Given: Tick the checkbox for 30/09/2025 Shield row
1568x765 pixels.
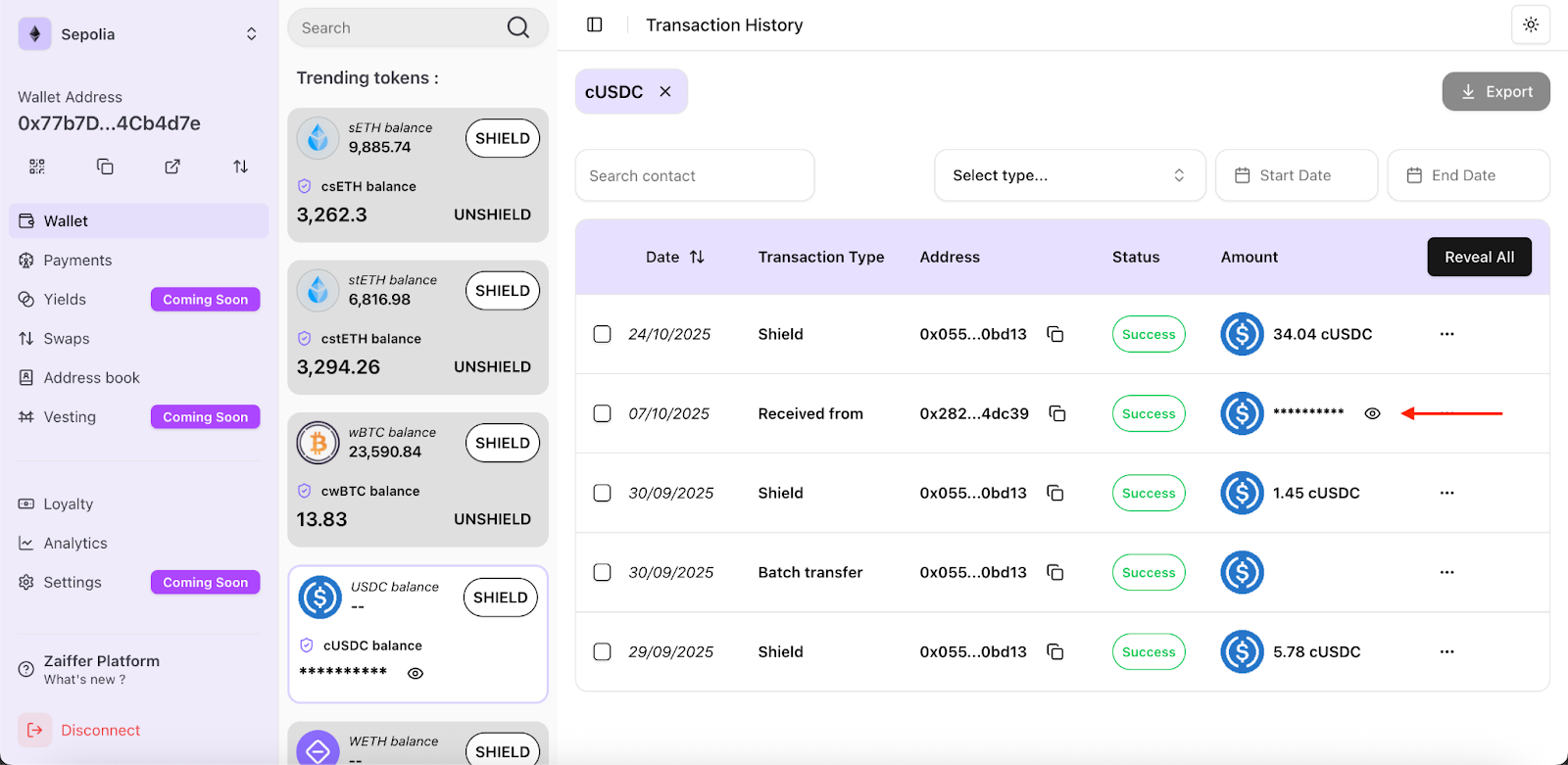Looking at the screenshot, I should pos(603,493).
